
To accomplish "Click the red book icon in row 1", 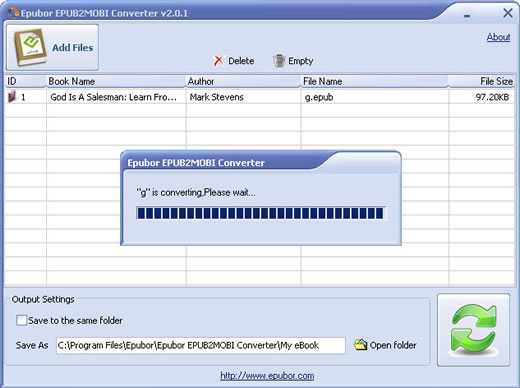I will click(12, 97).
